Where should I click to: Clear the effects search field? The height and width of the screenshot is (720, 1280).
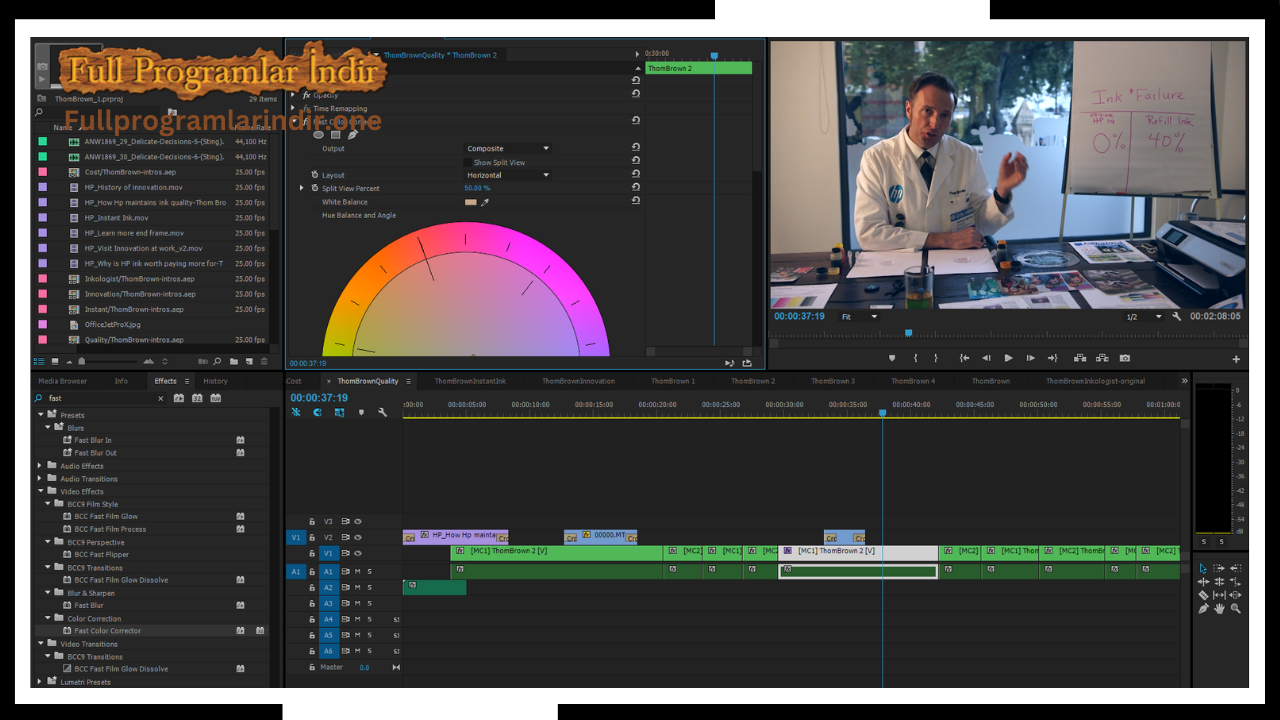tap(160, 398)
